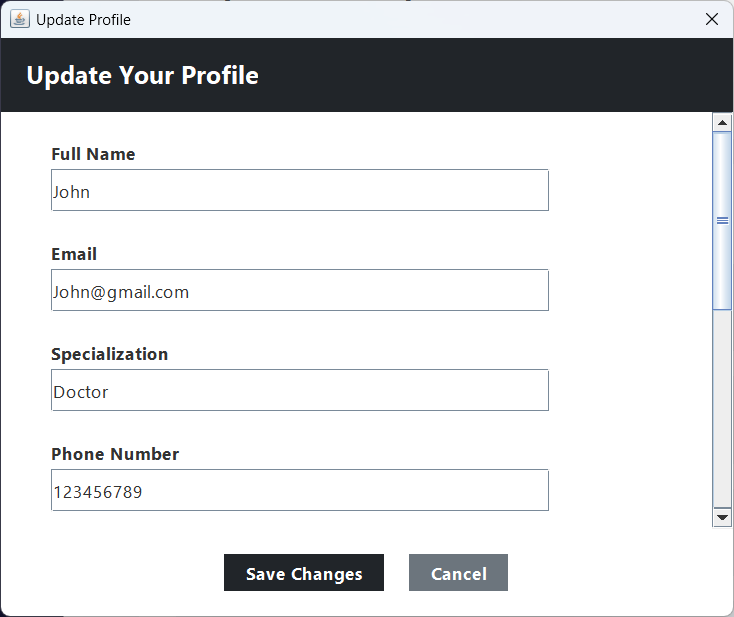Click into the Email text field
Screen dimensions: 734x617
tap(300, 290)
